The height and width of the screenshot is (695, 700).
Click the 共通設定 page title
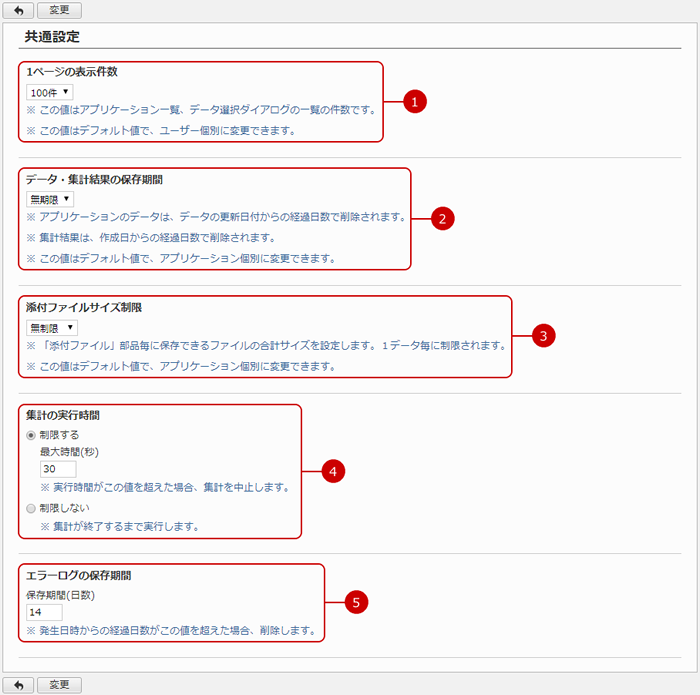tap(52, 36)
